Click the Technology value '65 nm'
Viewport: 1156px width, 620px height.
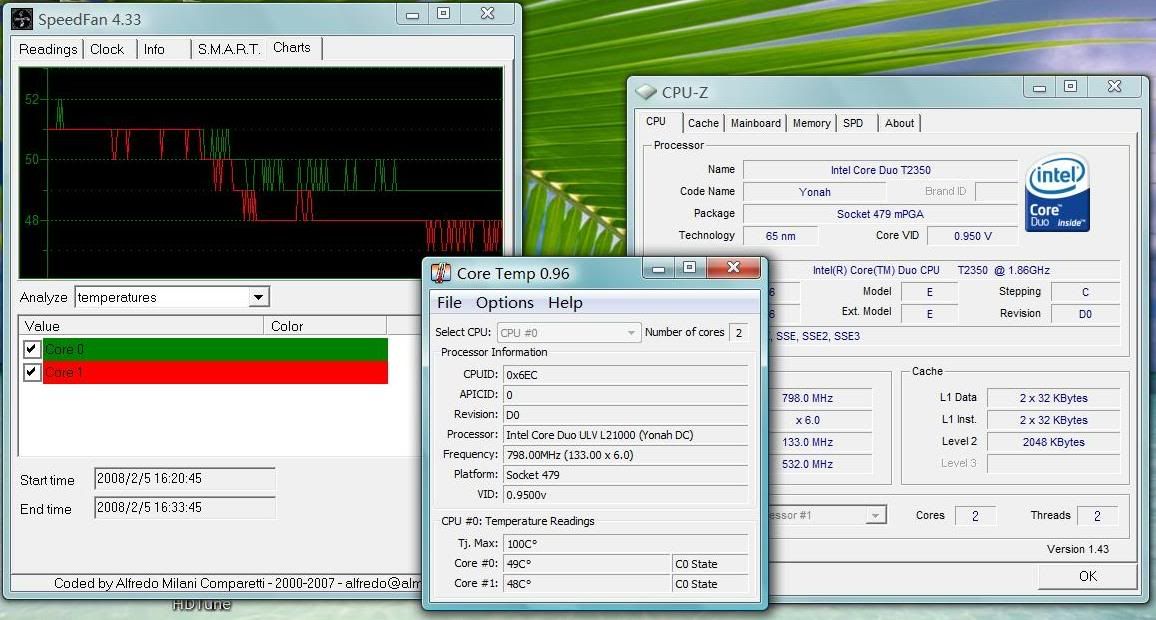780,236
